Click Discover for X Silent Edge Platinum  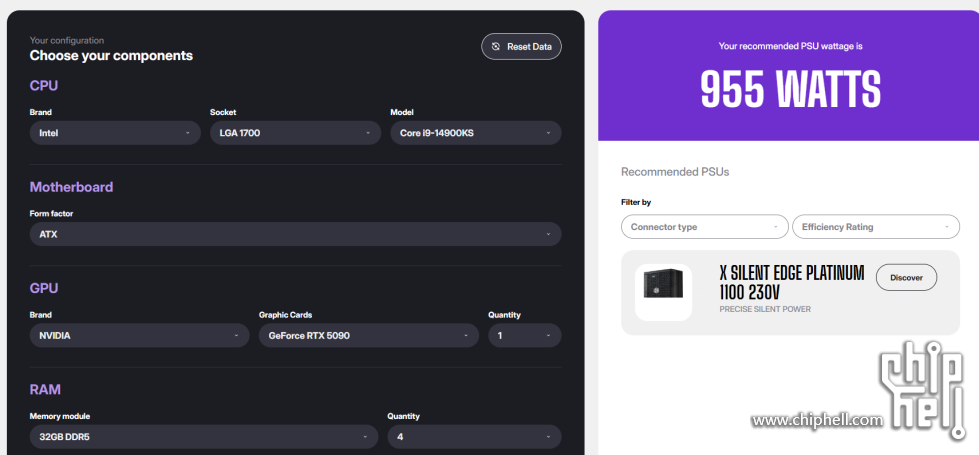coord(906,278)
